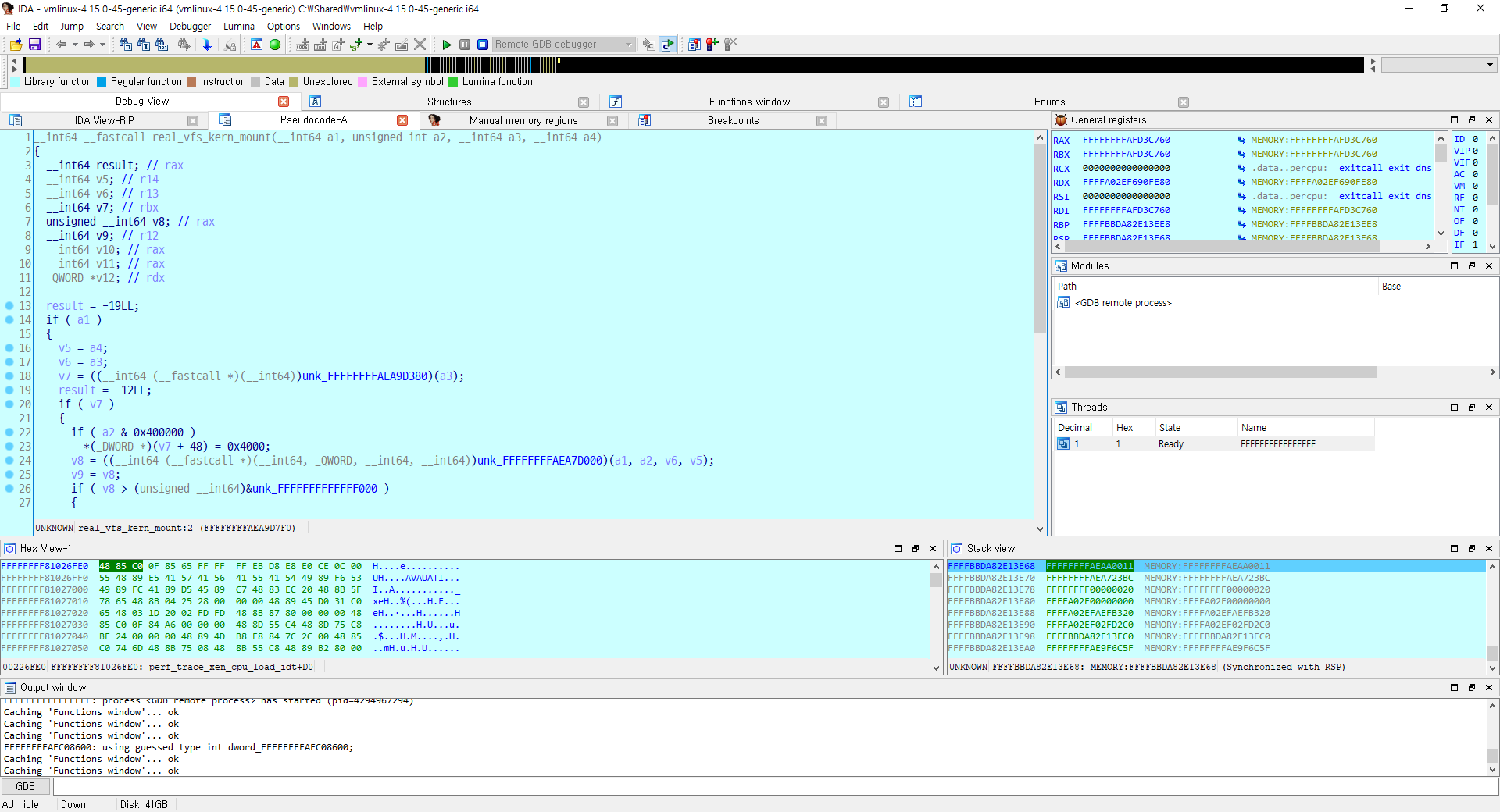Switch to the Manual memory regions tab
The width and height of the screenshot is (1500, 812).
click(x=523, y=120)
